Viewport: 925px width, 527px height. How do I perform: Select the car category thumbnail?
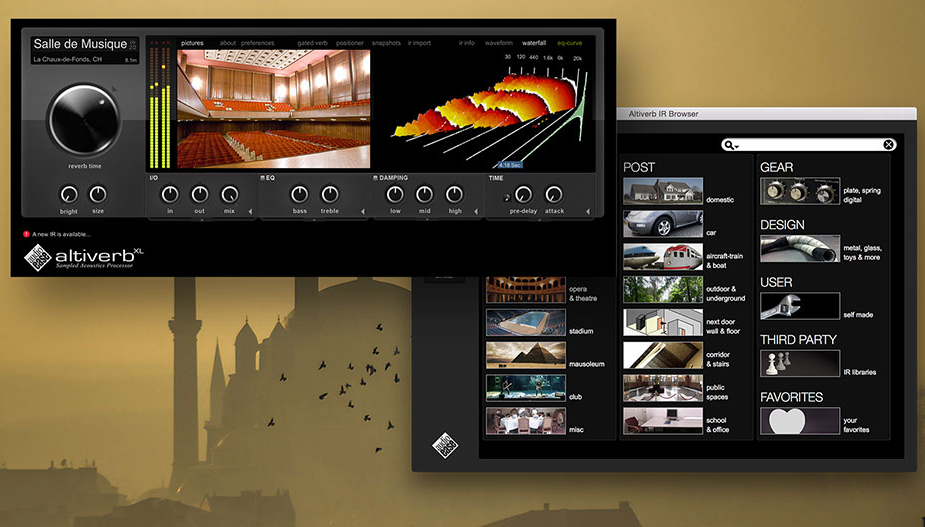[x=663, y=224]
